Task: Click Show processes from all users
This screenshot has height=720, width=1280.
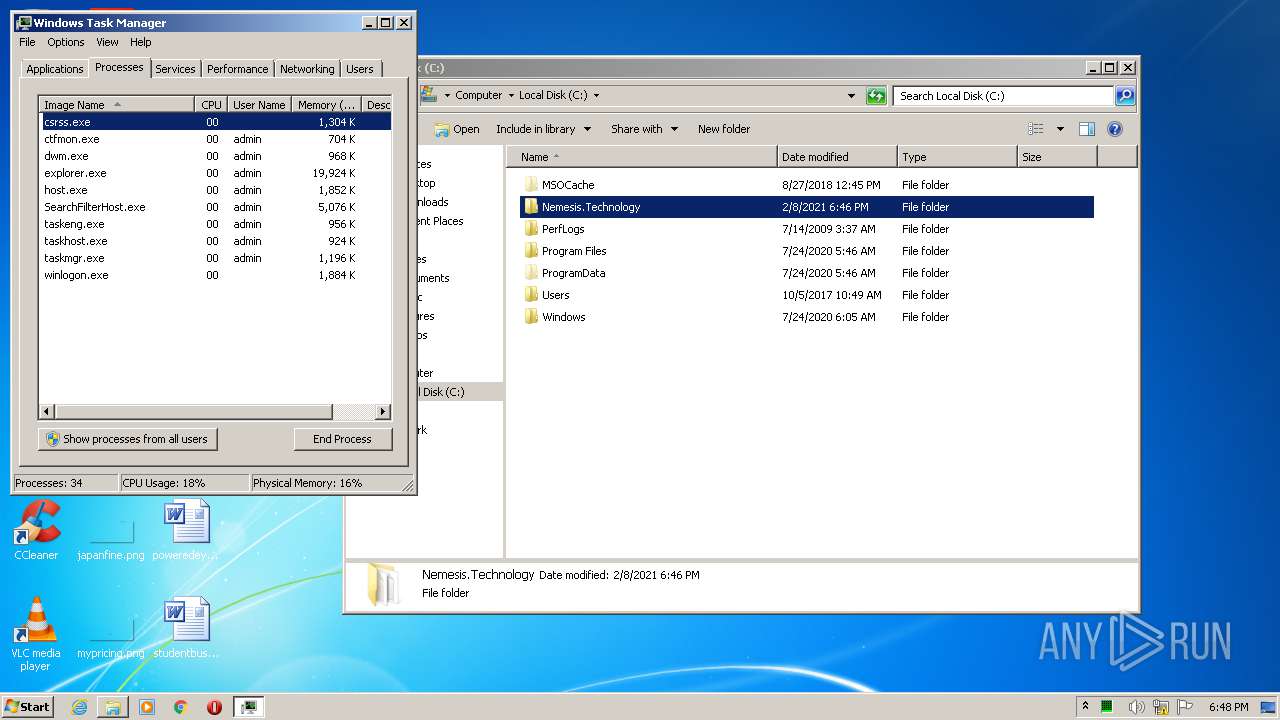Action: [127, 439]
